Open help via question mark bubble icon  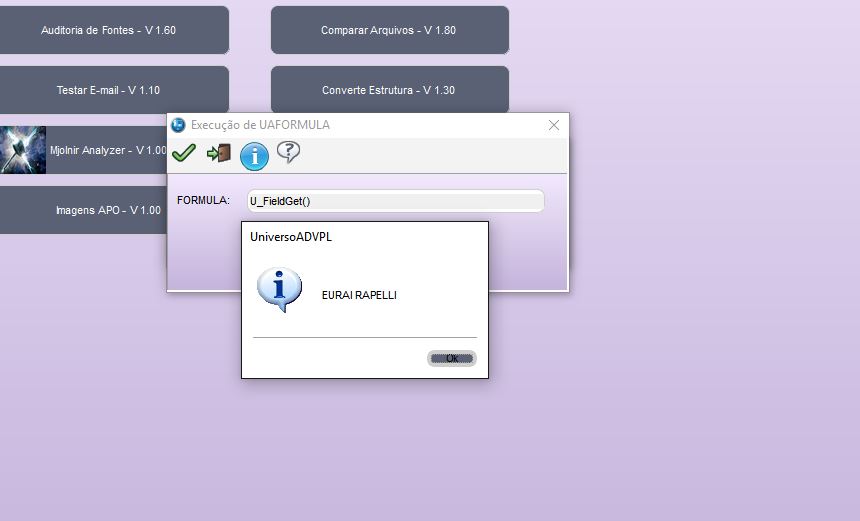pos(288,152)
